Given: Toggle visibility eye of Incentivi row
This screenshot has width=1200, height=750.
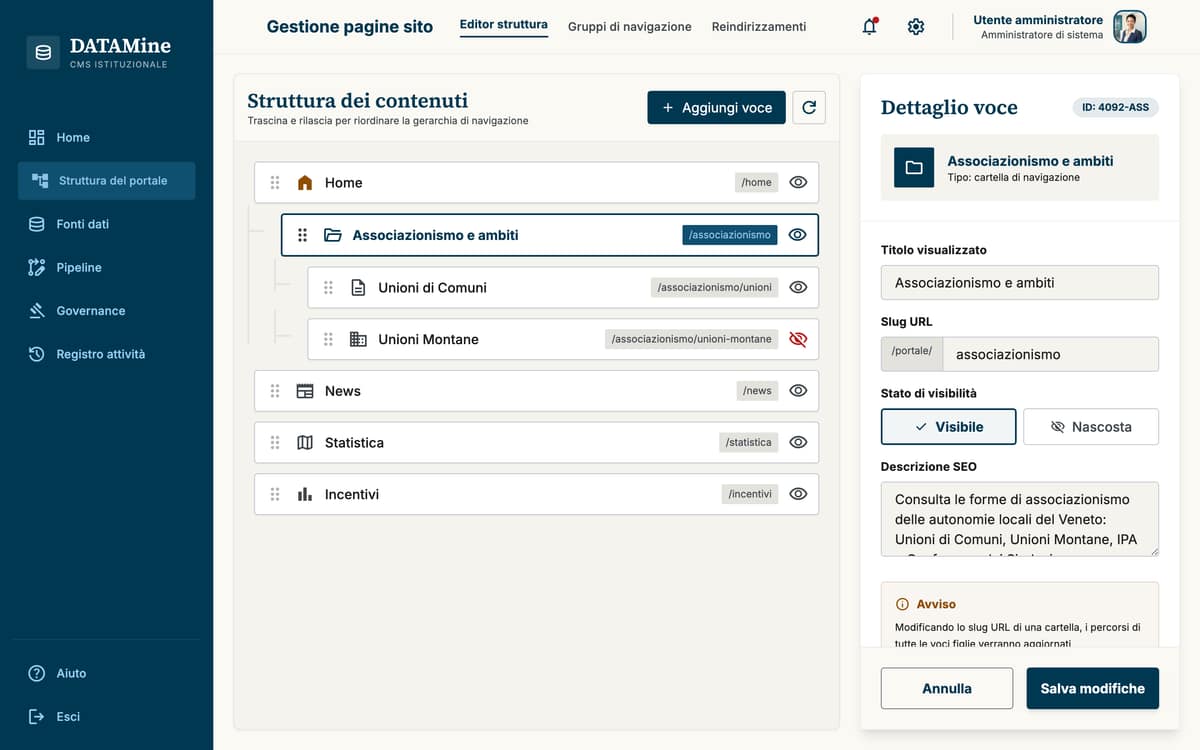Looking at the screenshot, I should click(x=798, y=494).
